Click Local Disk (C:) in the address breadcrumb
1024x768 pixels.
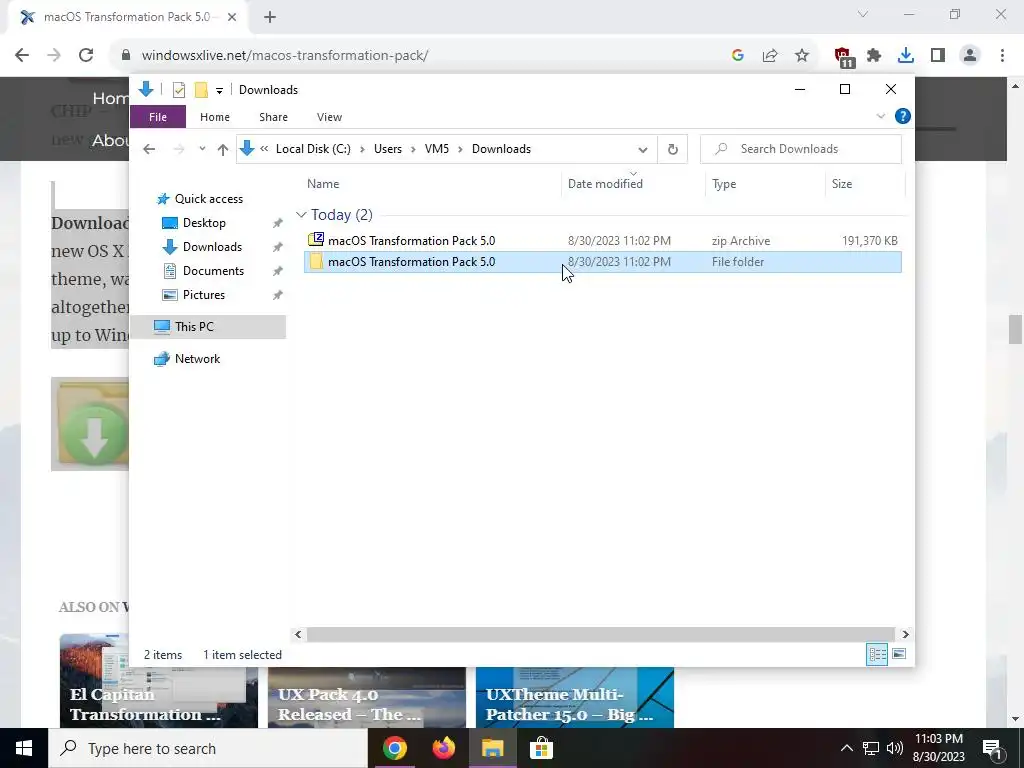click(313, 149)
